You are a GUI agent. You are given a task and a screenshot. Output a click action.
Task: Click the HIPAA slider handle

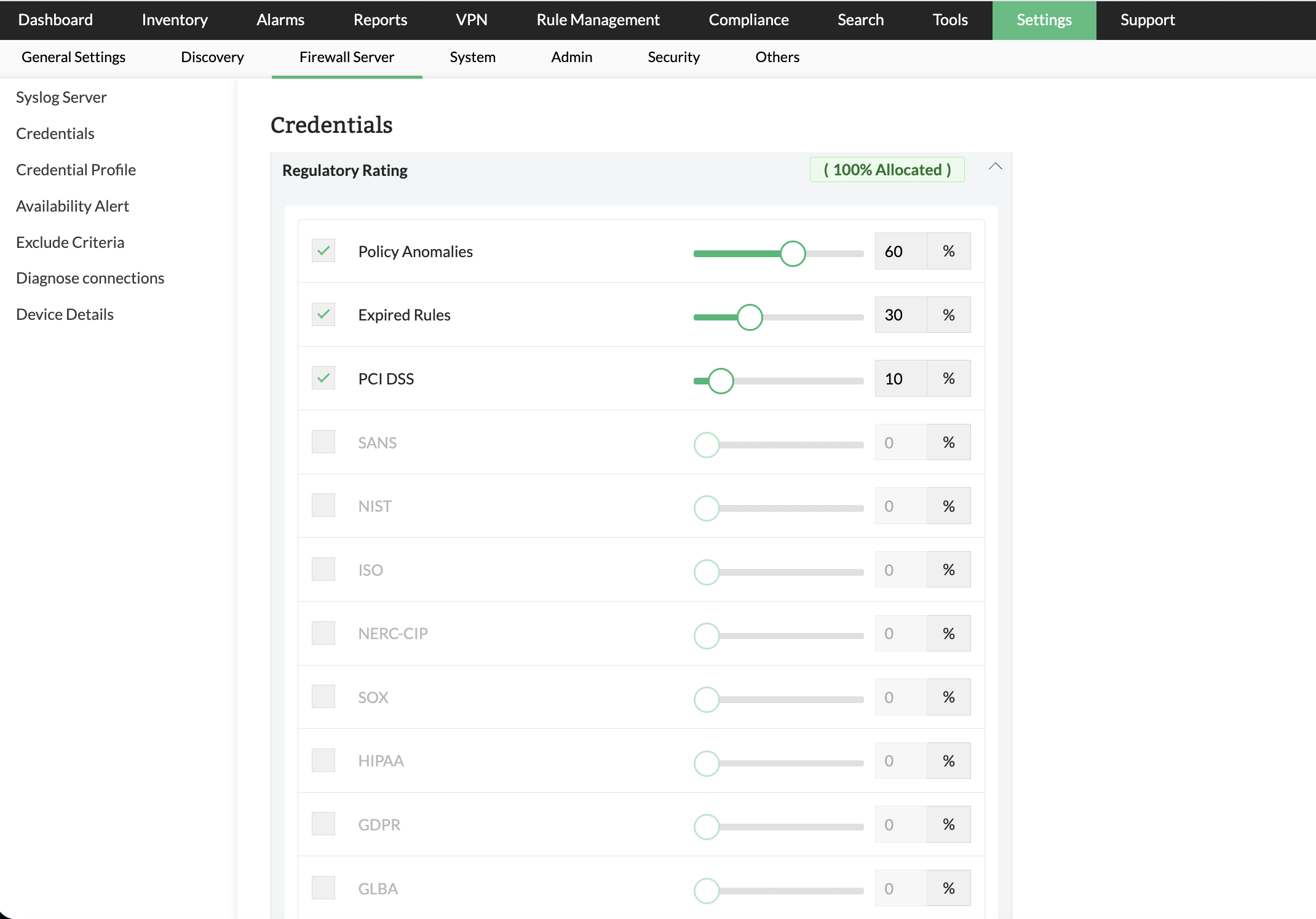click(x=707, y=763)
